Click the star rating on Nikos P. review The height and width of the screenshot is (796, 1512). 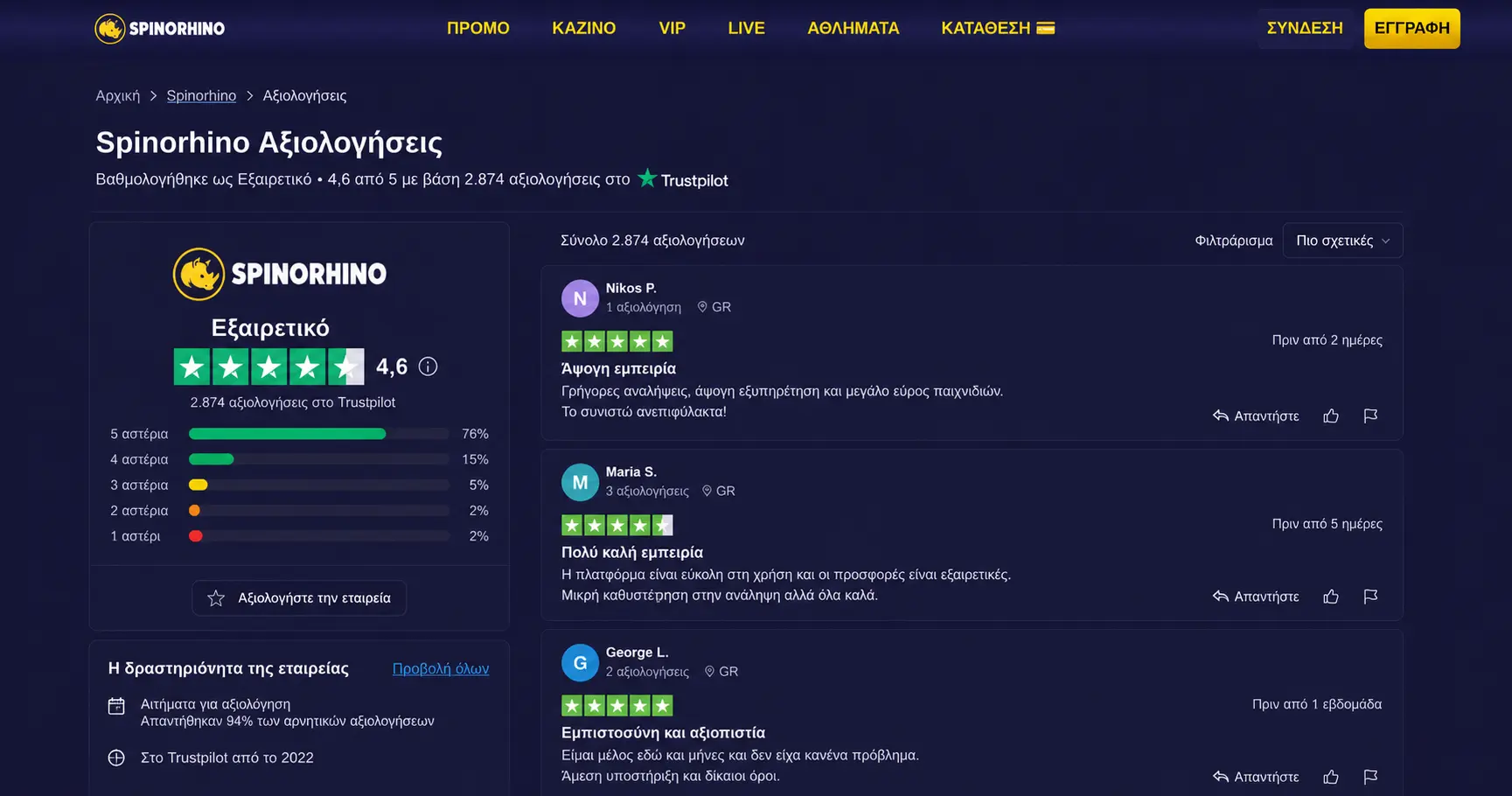617,341
